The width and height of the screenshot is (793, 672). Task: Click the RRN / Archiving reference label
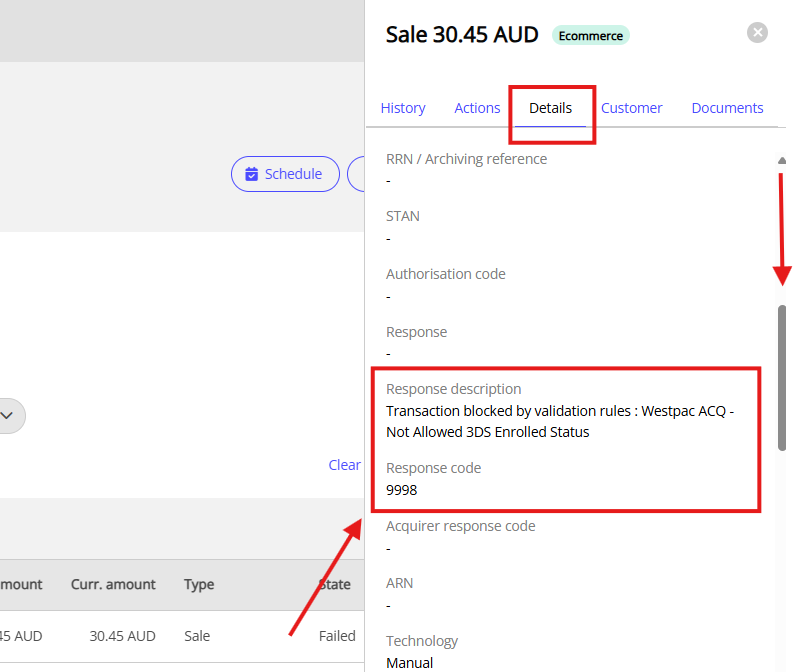[x=466, y=159]
